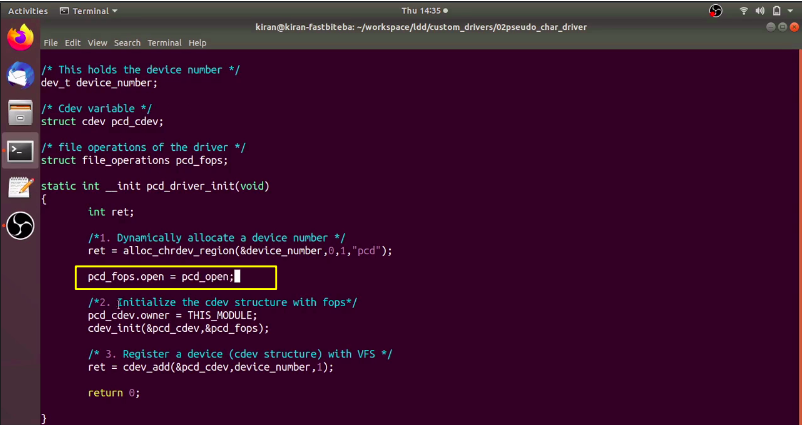Viewport: 802px width, 425px height.
Task: Open the Search menu
Action: click(x=127, y=43)
